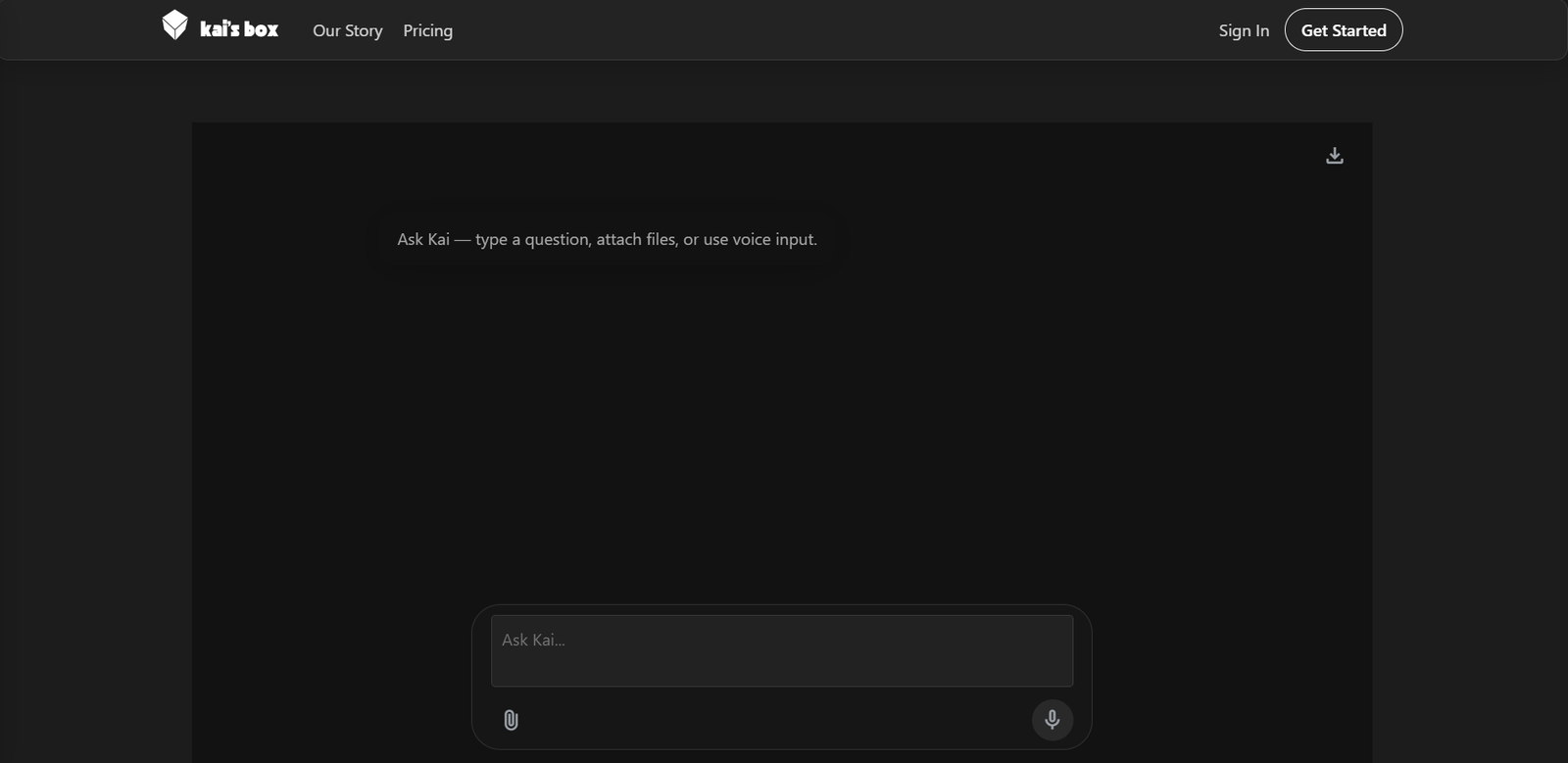
Task: Click the Ask Kai welcome message bubble
Action: click(607, 239)
